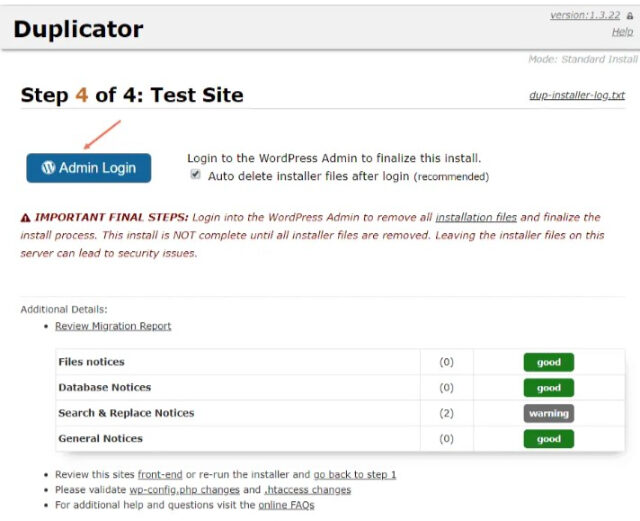The height and width of the screenshot is (521, 640).
Task: Select the Files notices row label
Action: coord(91,362)
